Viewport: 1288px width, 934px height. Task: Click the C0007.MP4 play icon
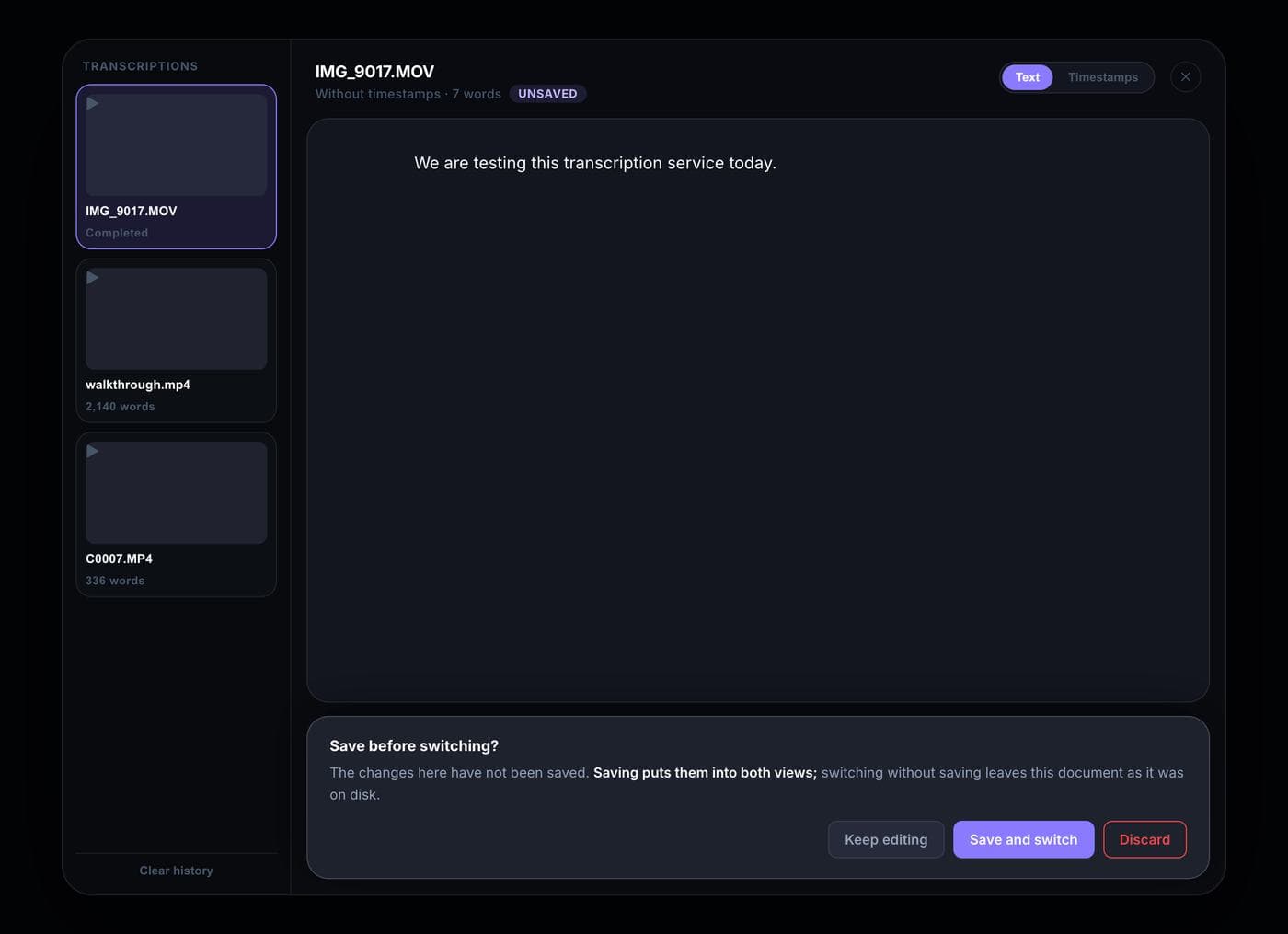pyautogui.click(x=93, y=451)
